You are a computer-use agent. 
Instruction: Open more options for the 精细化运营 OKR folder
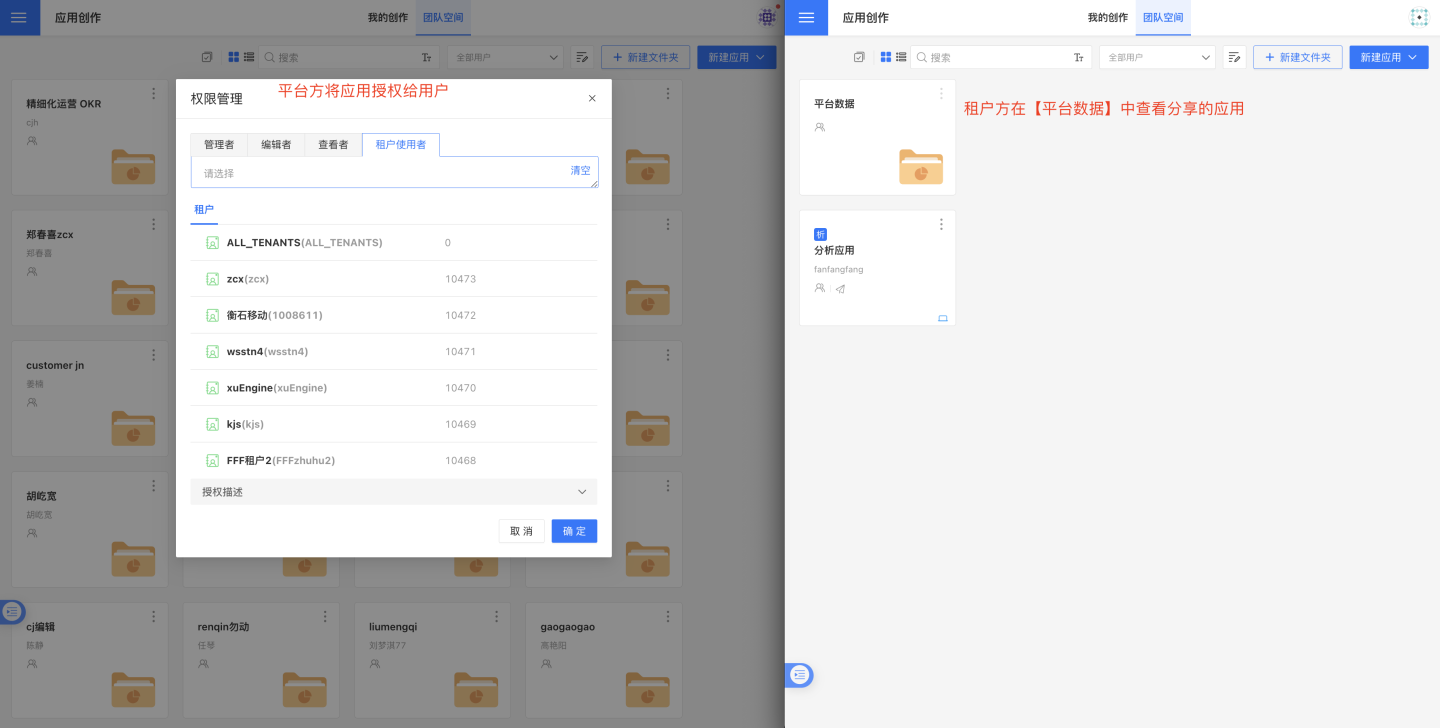[154, 94]
